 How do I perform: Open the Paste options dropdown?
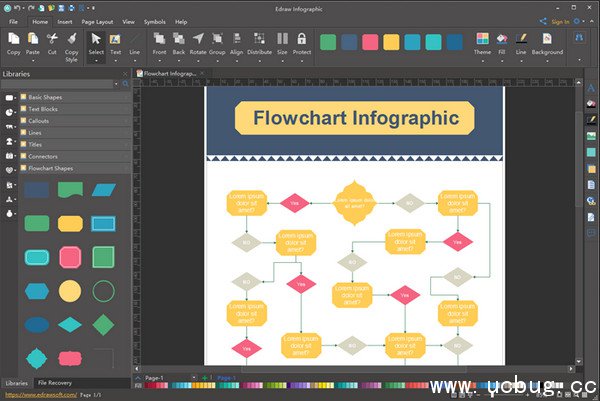(34, 60)
